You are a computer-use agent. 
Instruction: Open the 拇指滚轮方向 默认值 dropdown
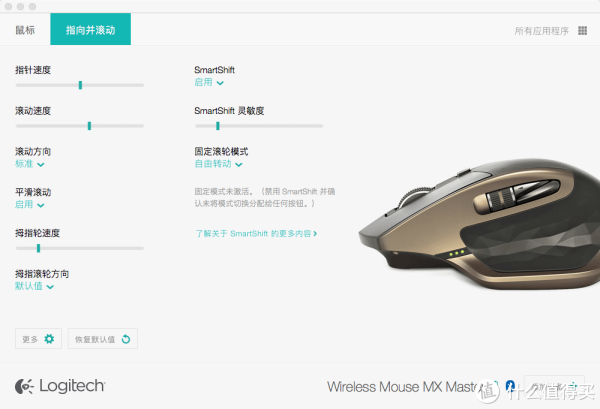[x=34, y=286]
